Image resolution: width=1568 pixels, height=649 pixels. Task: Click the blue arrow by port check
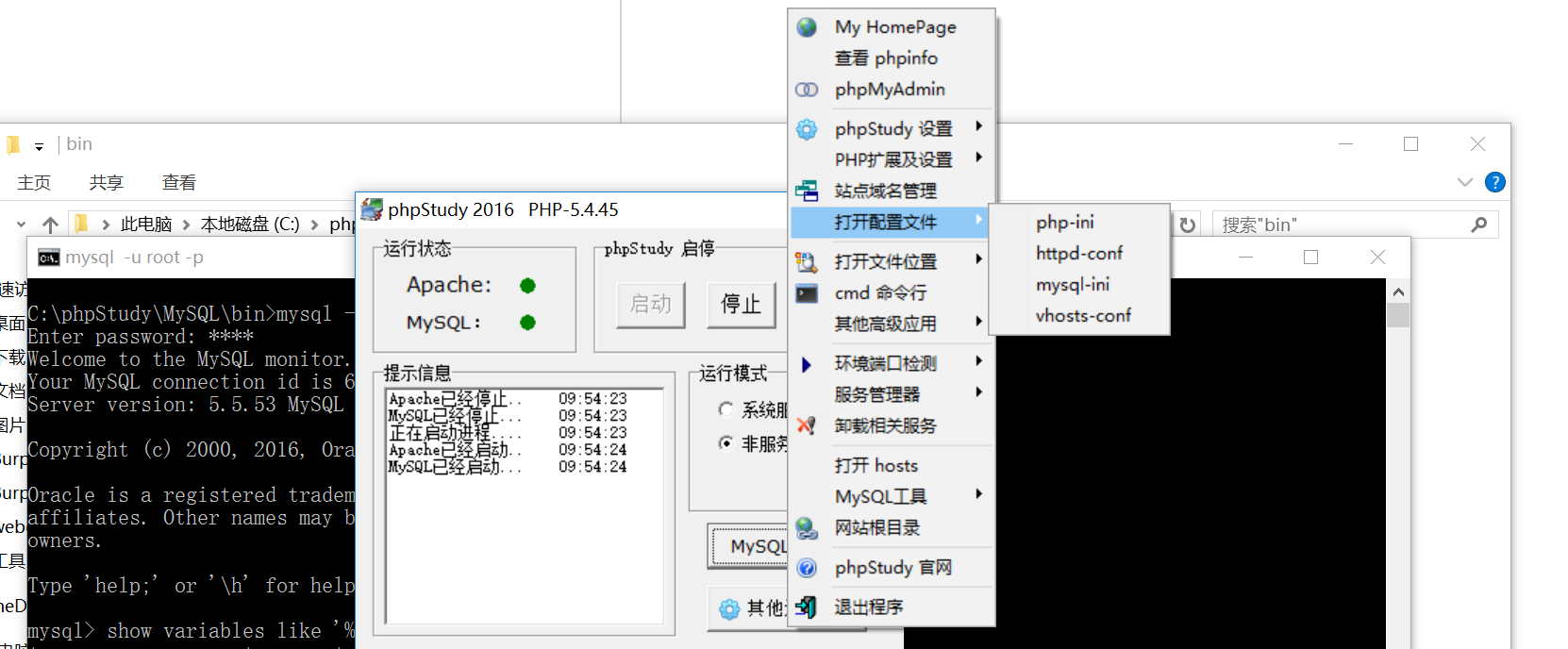[807, 364]
